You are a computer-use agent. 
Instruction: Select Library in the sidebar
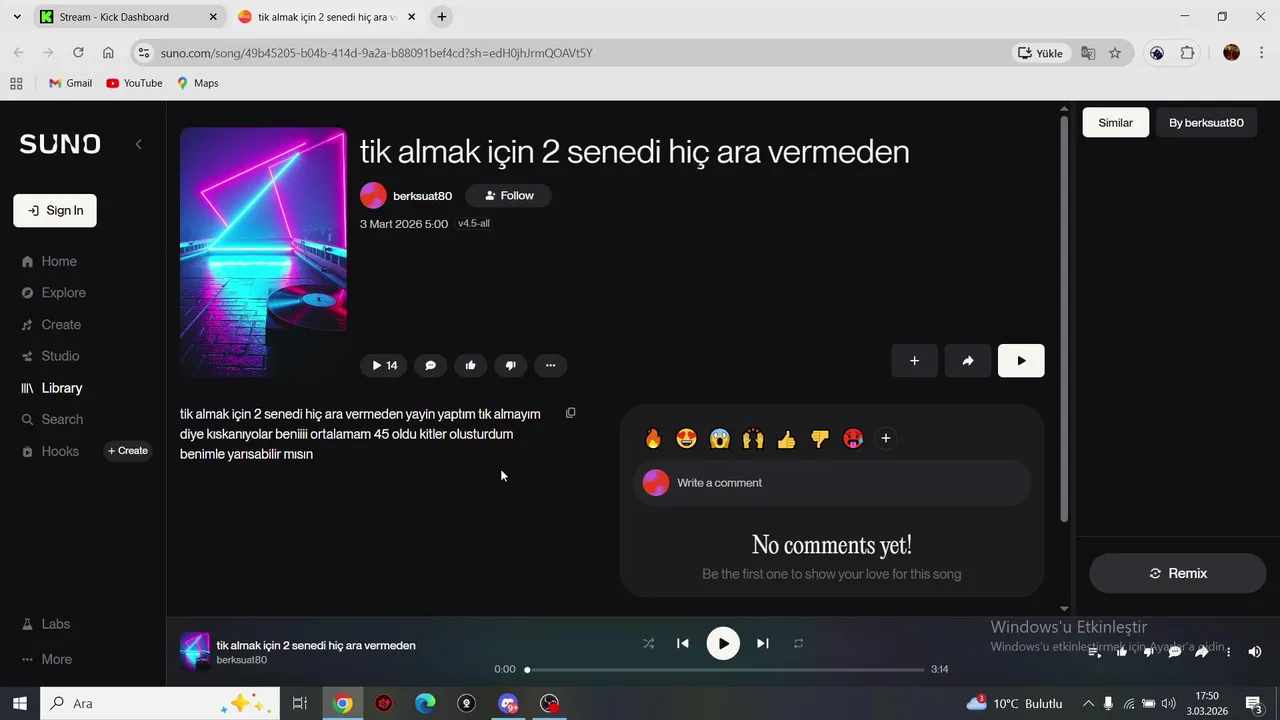(52, 388)
